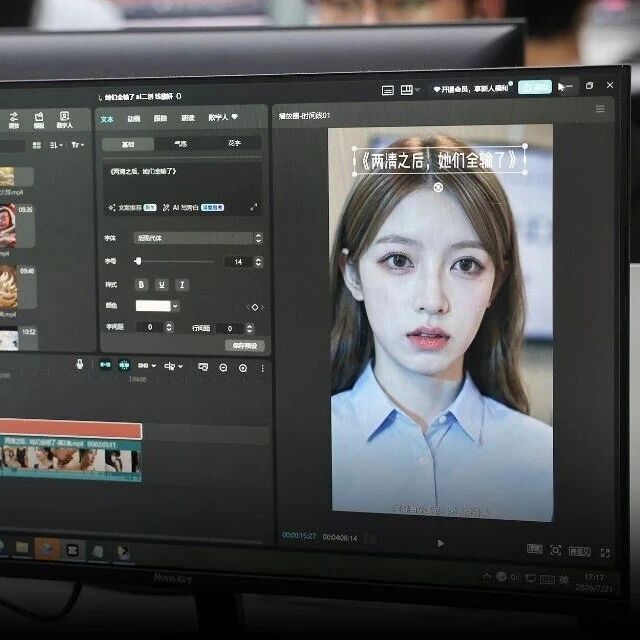Add a keyframe with the diamond icon

pyautogui.click(x=255, y=307)
